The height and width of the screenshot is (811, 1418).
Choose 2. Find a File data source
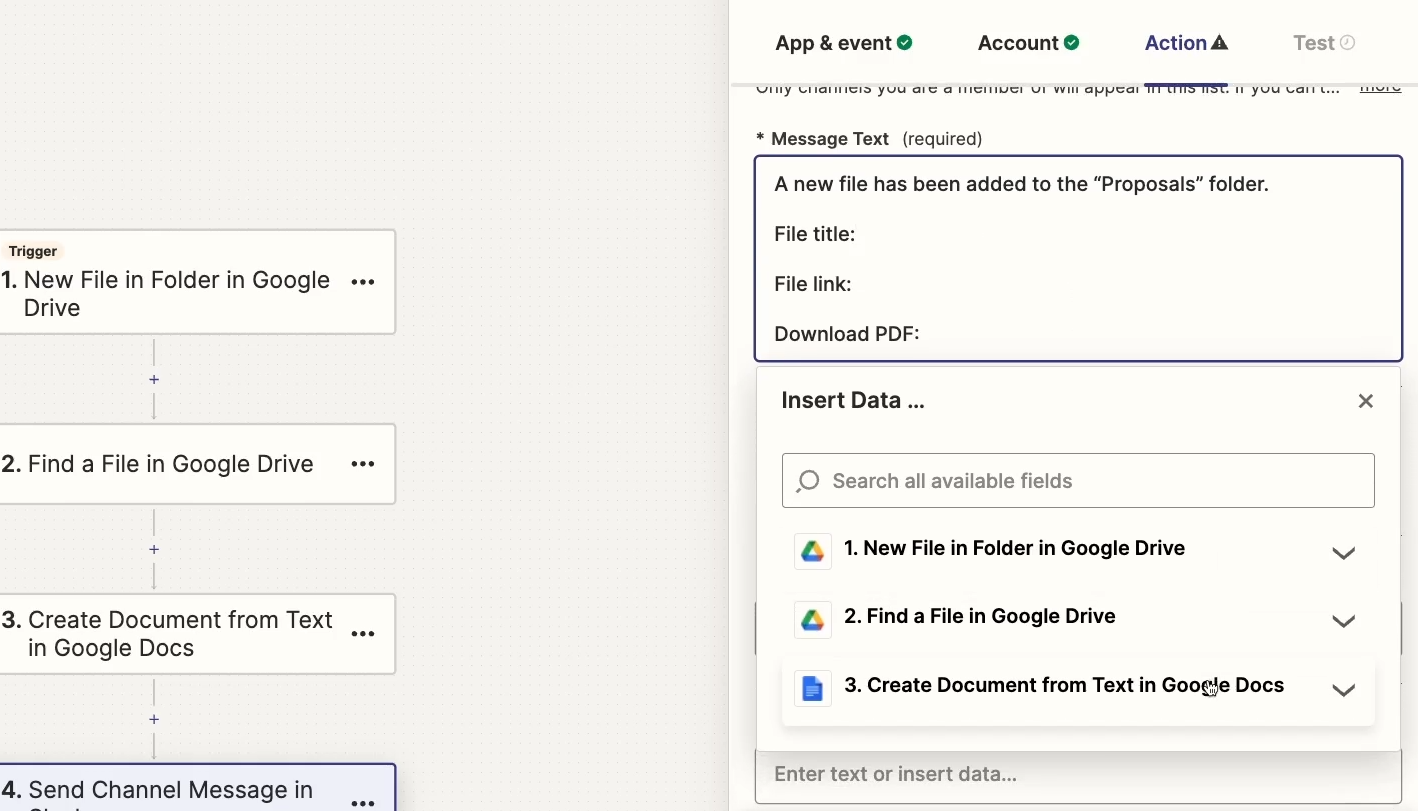[x=1078, y=620]
